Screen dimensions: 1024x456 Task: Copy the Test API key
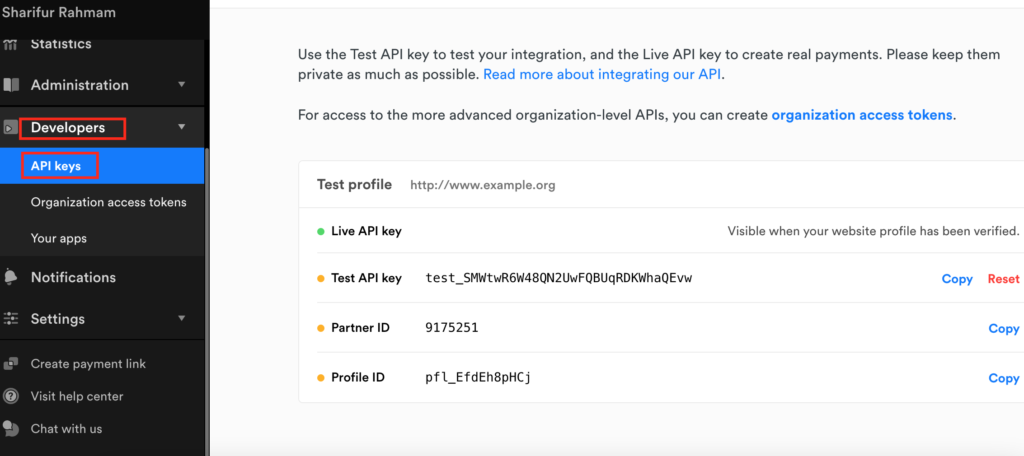tap(957, 279)
